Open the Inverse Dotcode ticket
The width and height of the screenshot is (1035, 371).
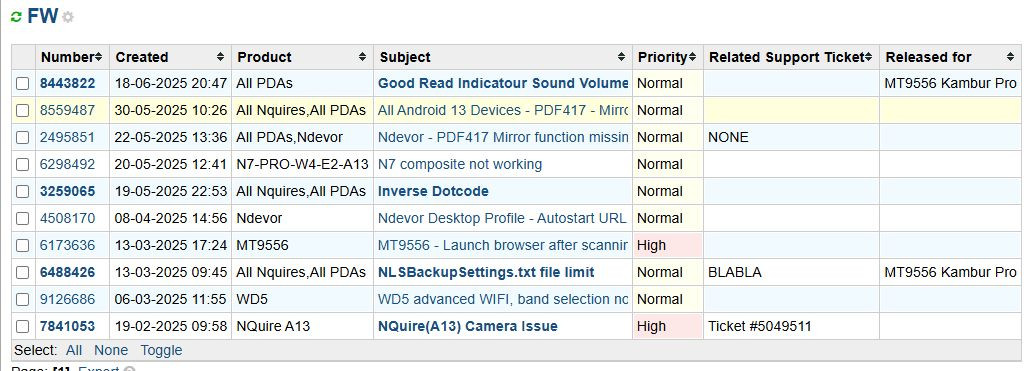pyautogui.click(x=433, y=191)
